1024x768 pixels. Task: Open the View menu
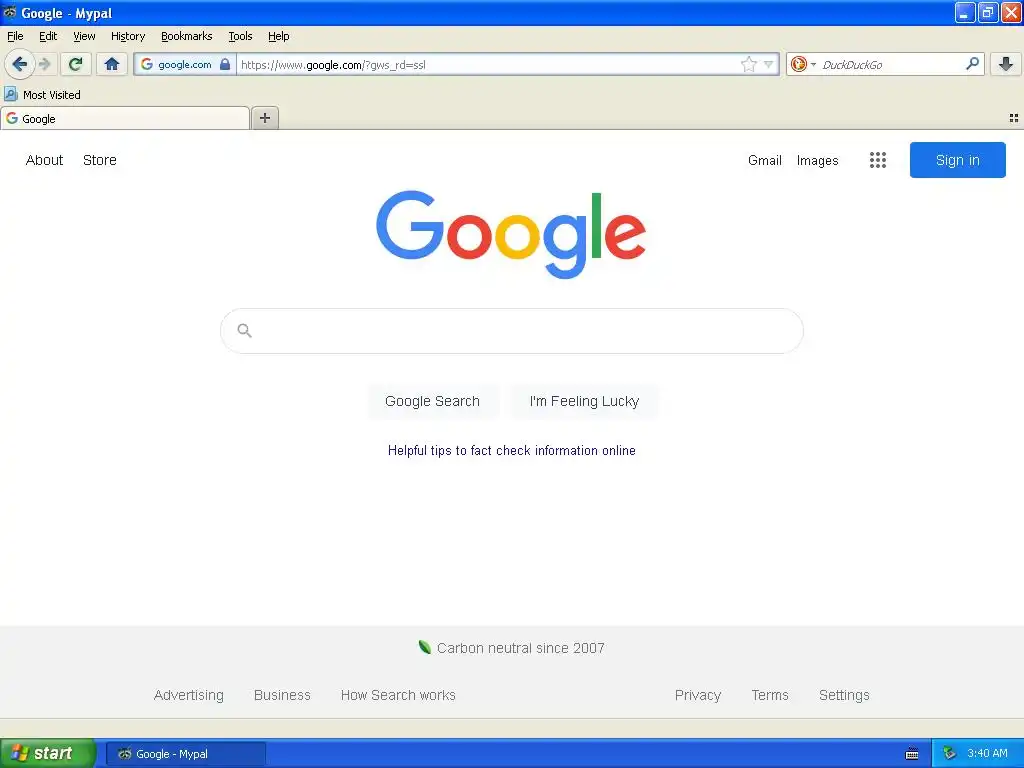click(x=84, y=36)
